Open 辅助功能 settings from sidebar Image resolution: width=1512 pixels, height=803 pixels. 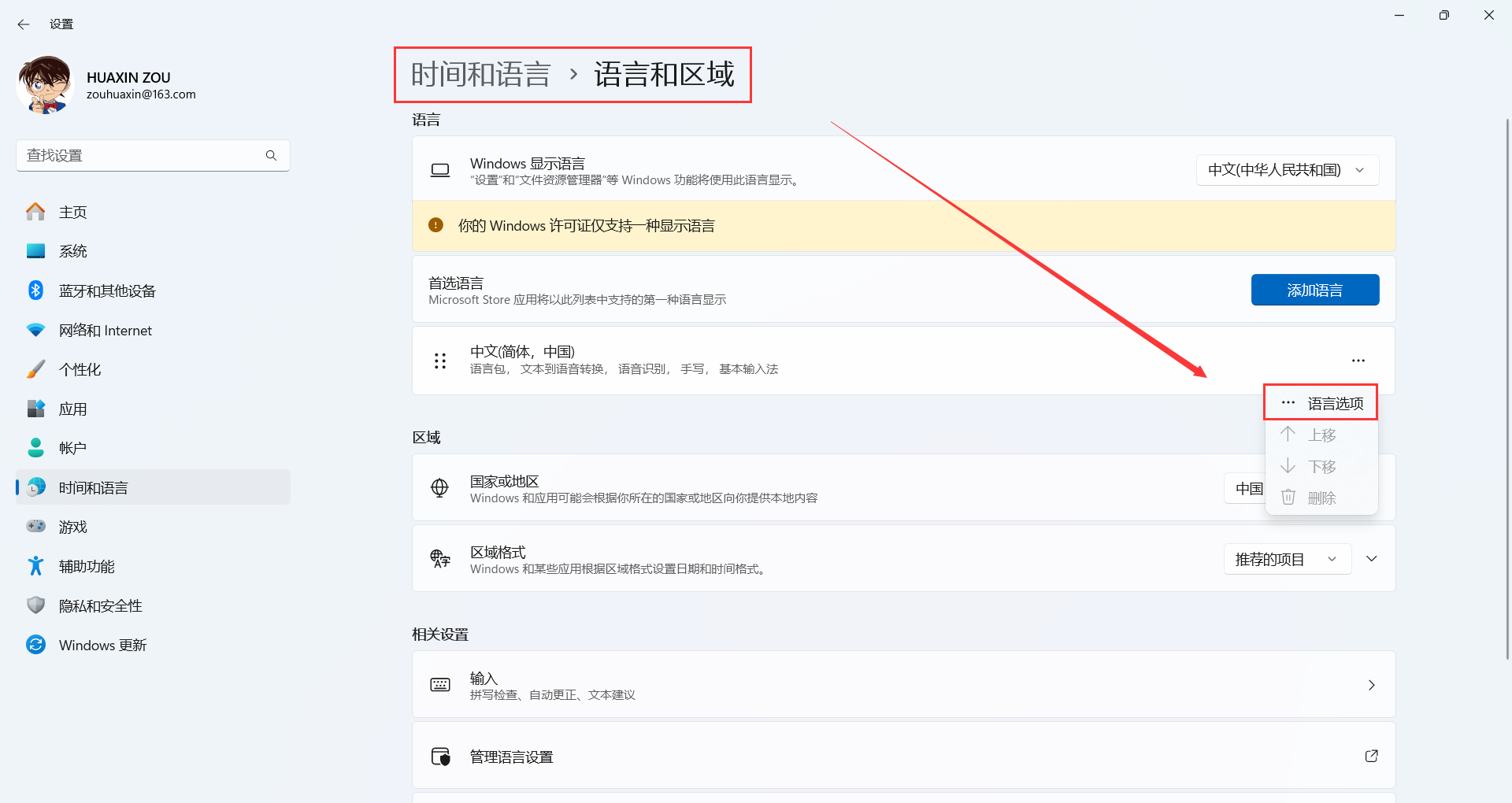coord(153,566)
